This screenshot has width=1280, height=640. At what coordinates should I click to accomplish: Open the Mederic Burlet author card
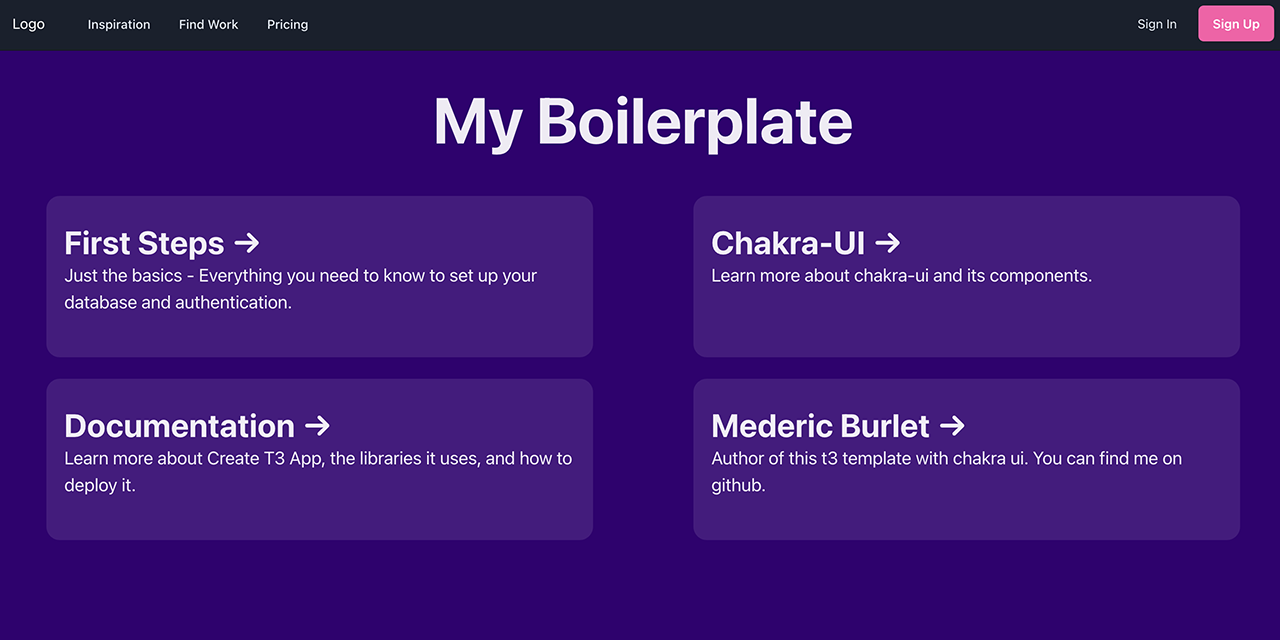[x=966, y=459]
